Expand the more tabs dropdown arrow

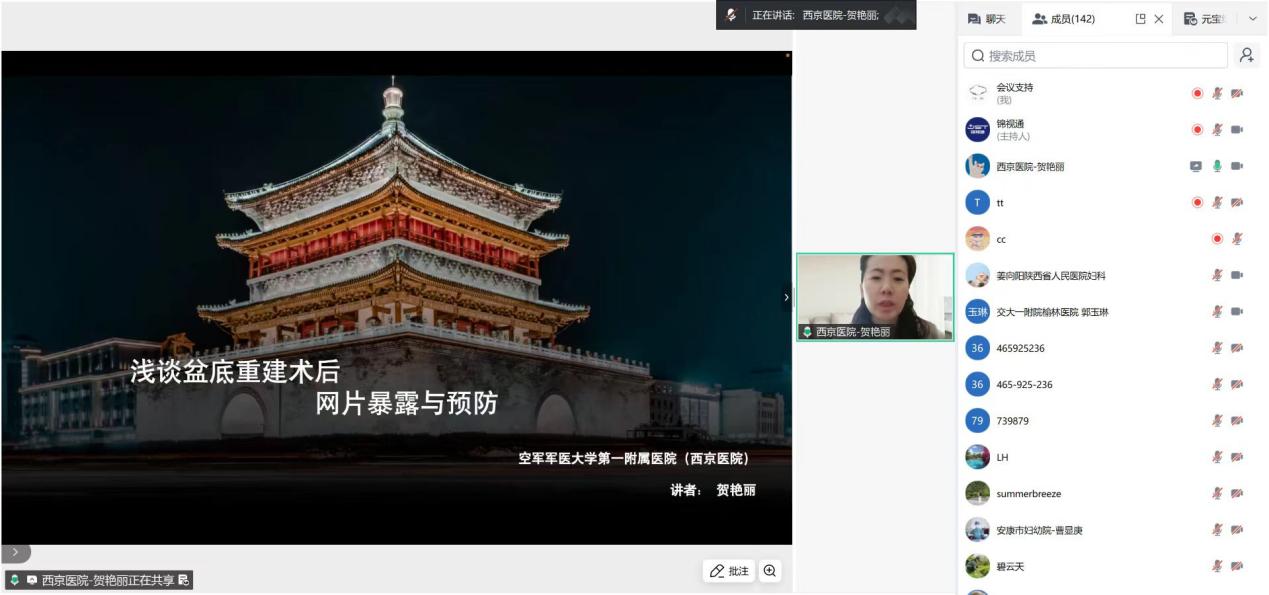(1252, 19)
